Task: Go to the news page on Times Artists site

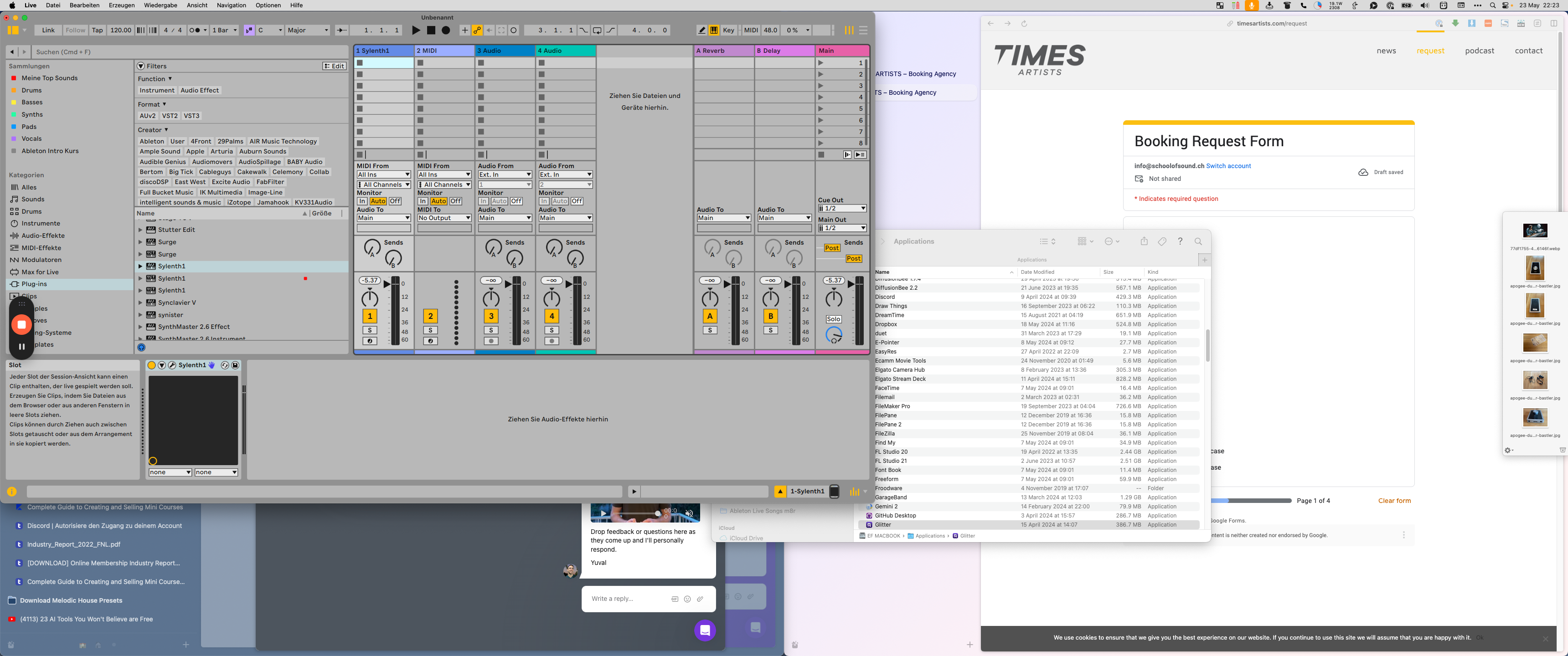Action: click(x=1386, y=51)
